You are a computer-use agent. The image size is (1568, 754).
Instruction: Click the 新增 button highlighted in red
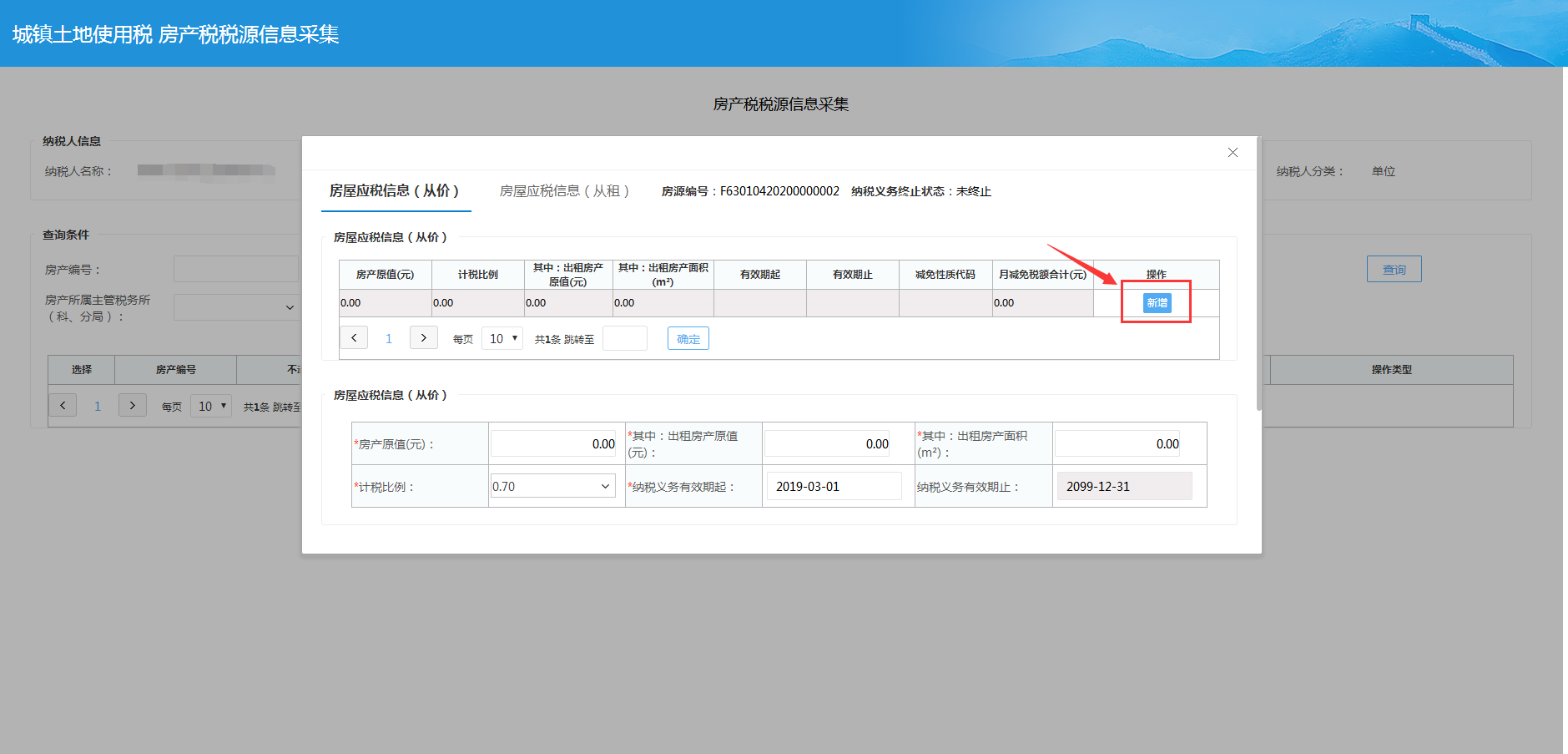[x=1157, y=302]
